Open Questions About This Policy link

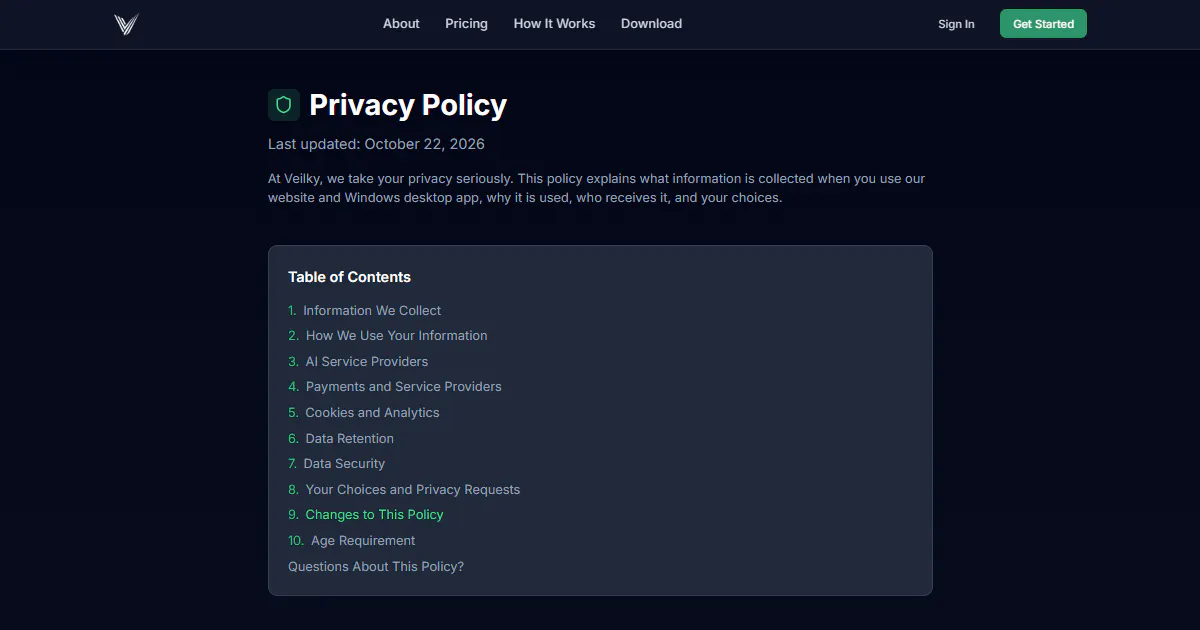(376, 566)
